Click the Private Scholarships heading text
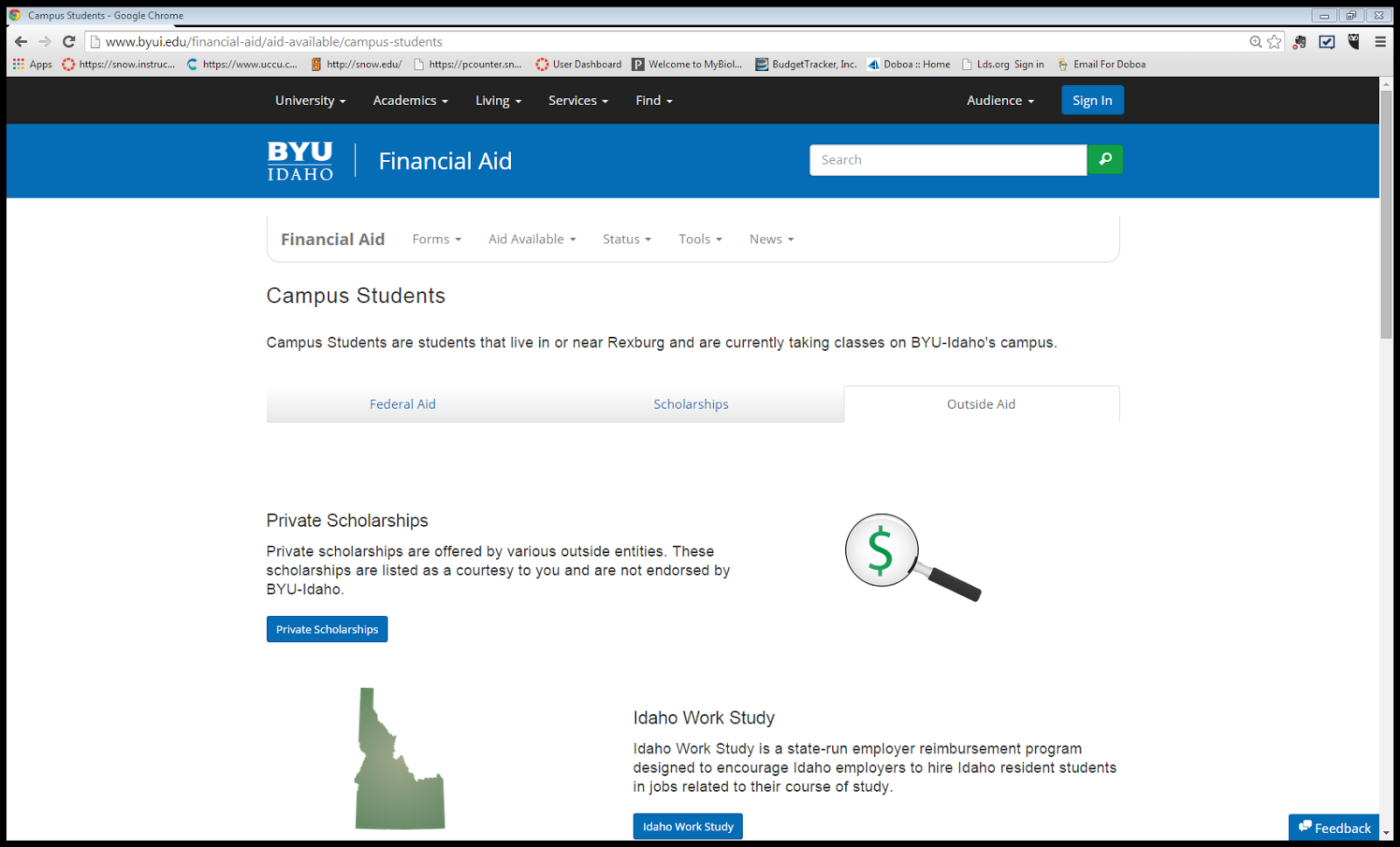 [347, 521]
